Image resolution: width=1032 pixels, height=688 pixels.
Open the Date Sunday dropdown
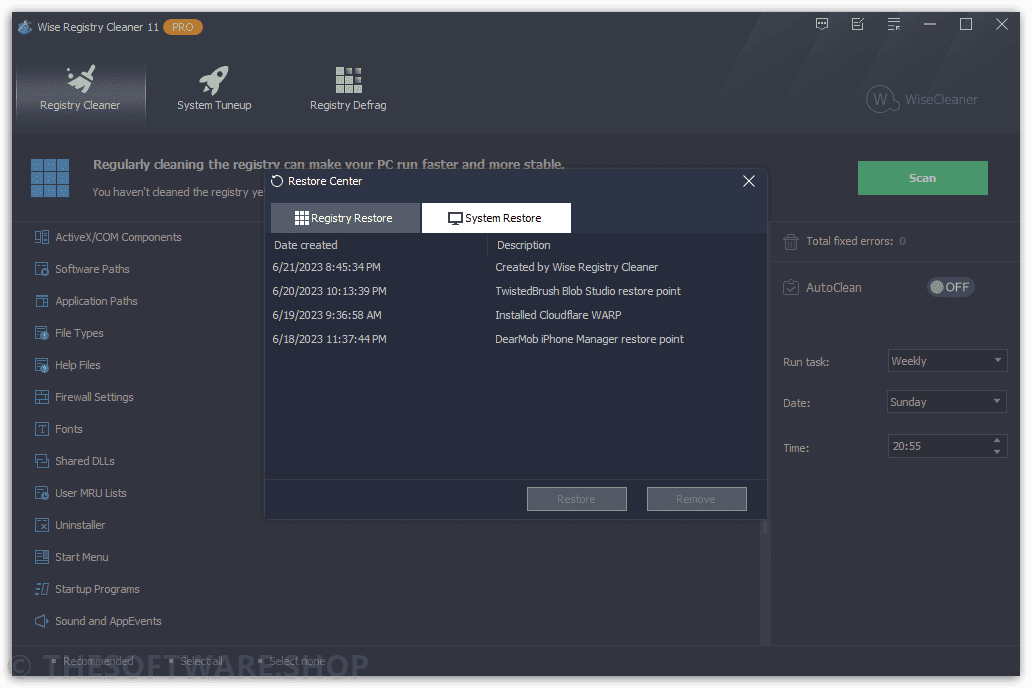pos(947,402)
